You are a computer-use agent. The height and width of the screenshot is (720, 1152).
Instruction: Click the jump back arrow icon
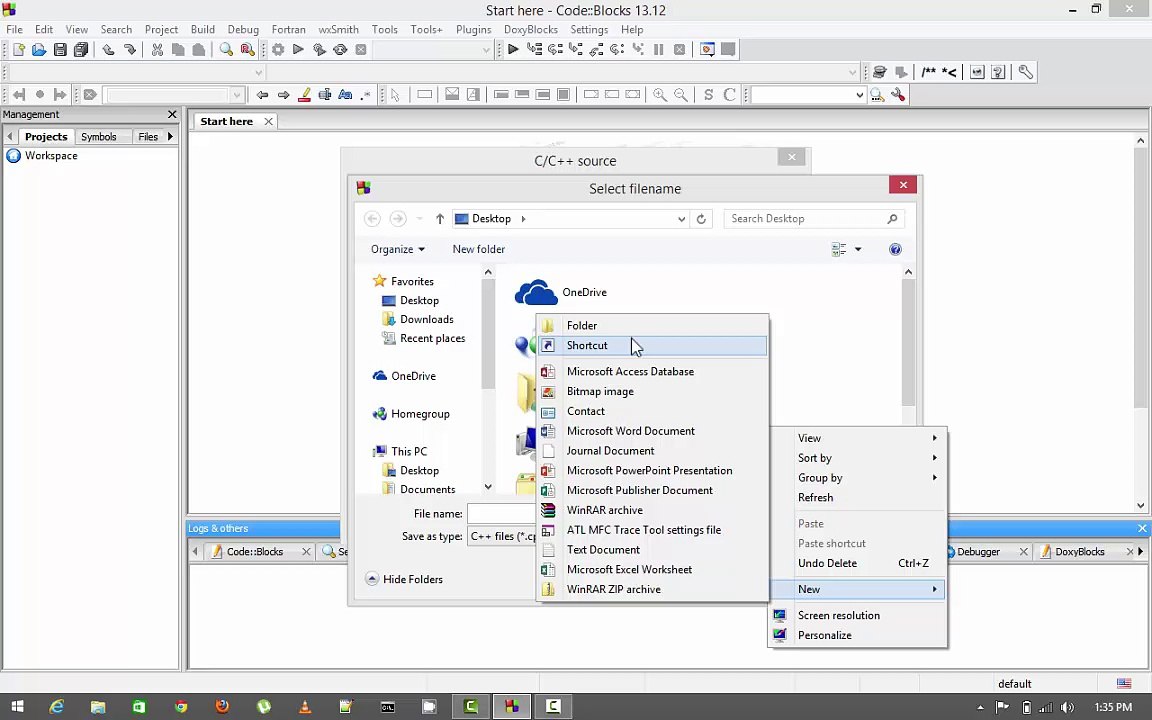point(262,95)
